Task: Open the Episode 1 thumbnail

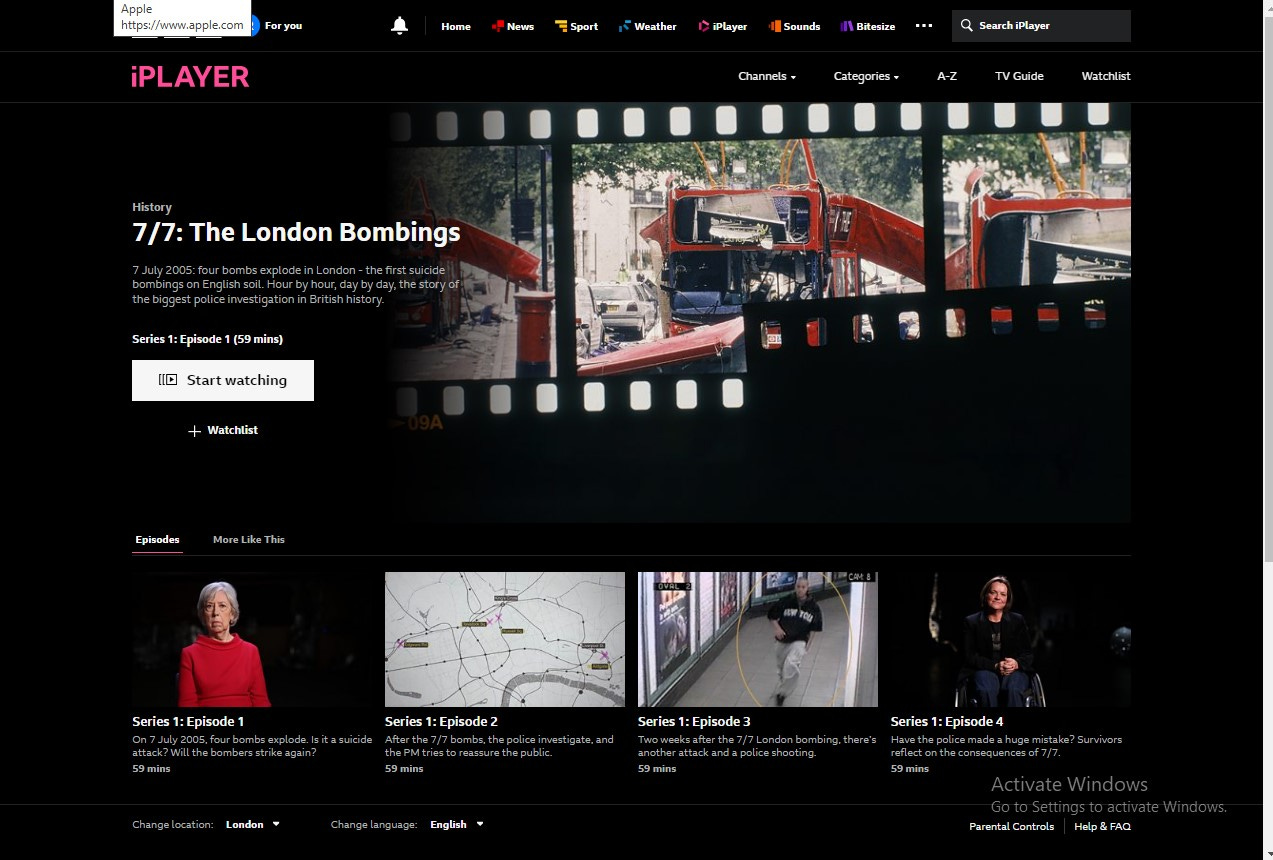Action: [x=252, y=639]
